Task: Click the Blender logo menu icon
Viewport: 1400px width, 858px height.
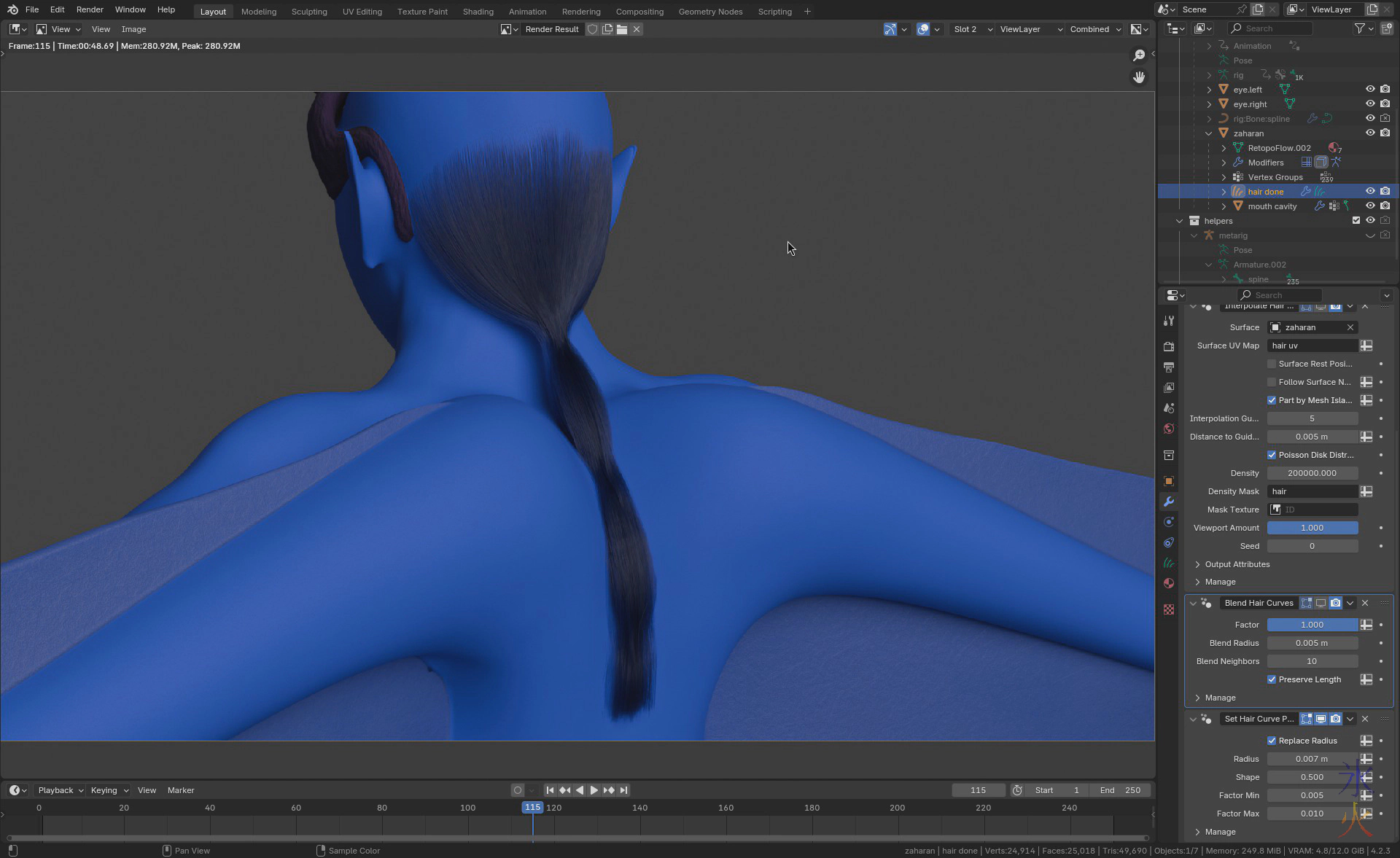Action: coord(12,9)
